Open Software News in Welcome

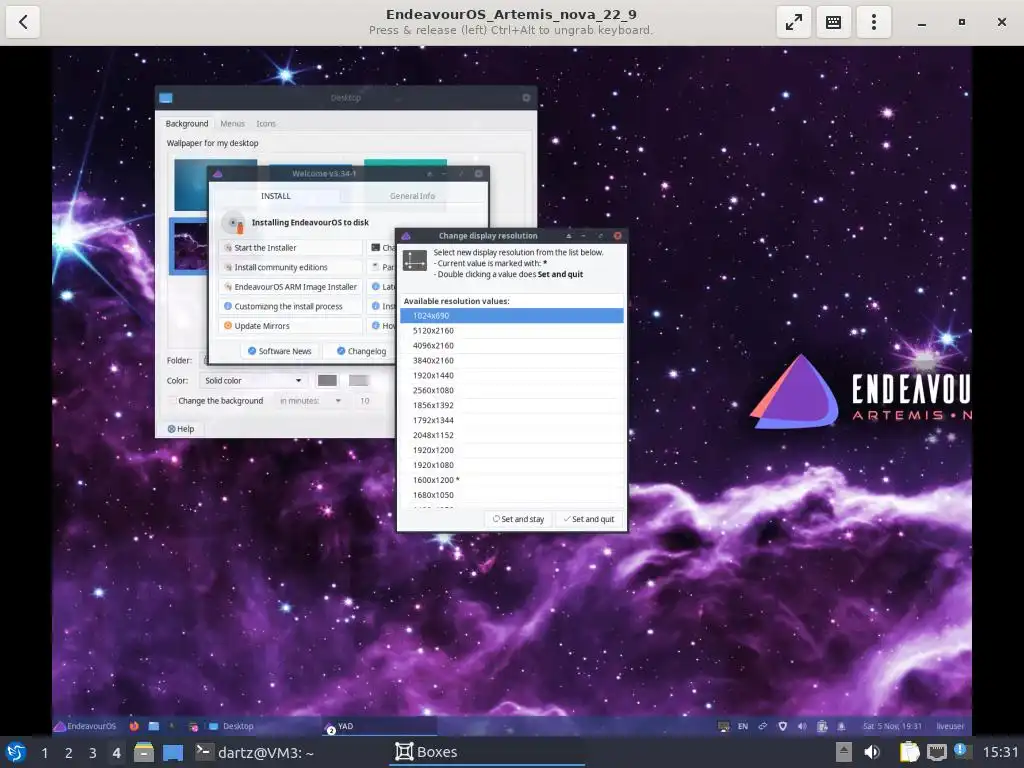pyautogui.click(x=280, y=351)
